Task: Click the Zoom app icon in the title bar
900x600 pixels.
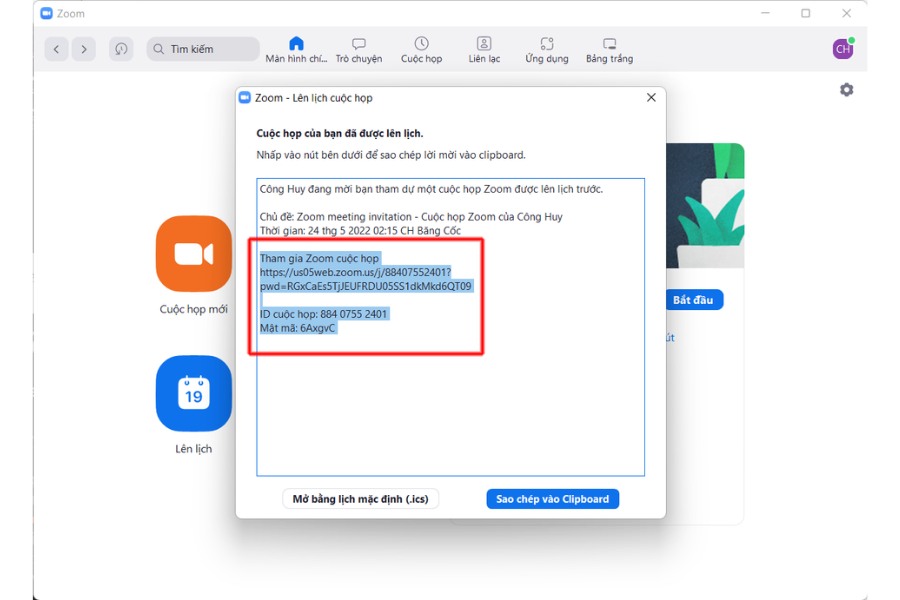Action: click(46, 13)
